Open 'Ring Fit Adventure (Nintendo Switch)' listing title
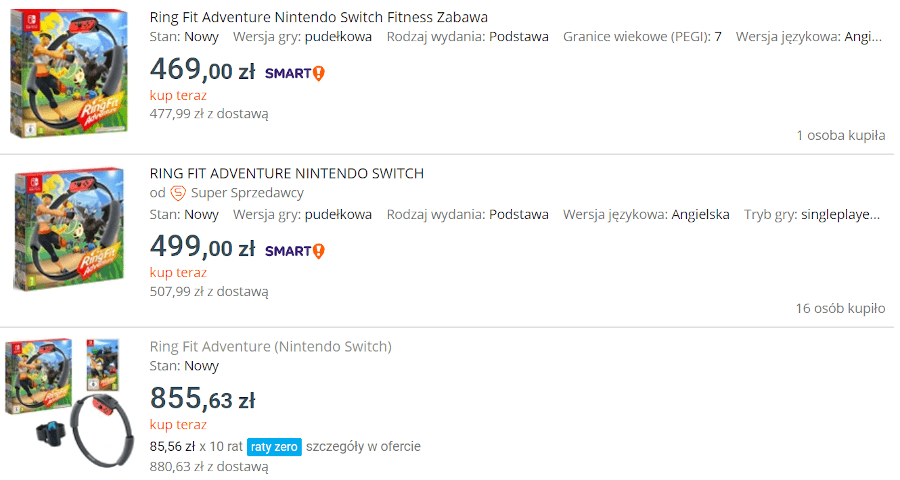Screen dimensions: 900x480 (270, 347)
